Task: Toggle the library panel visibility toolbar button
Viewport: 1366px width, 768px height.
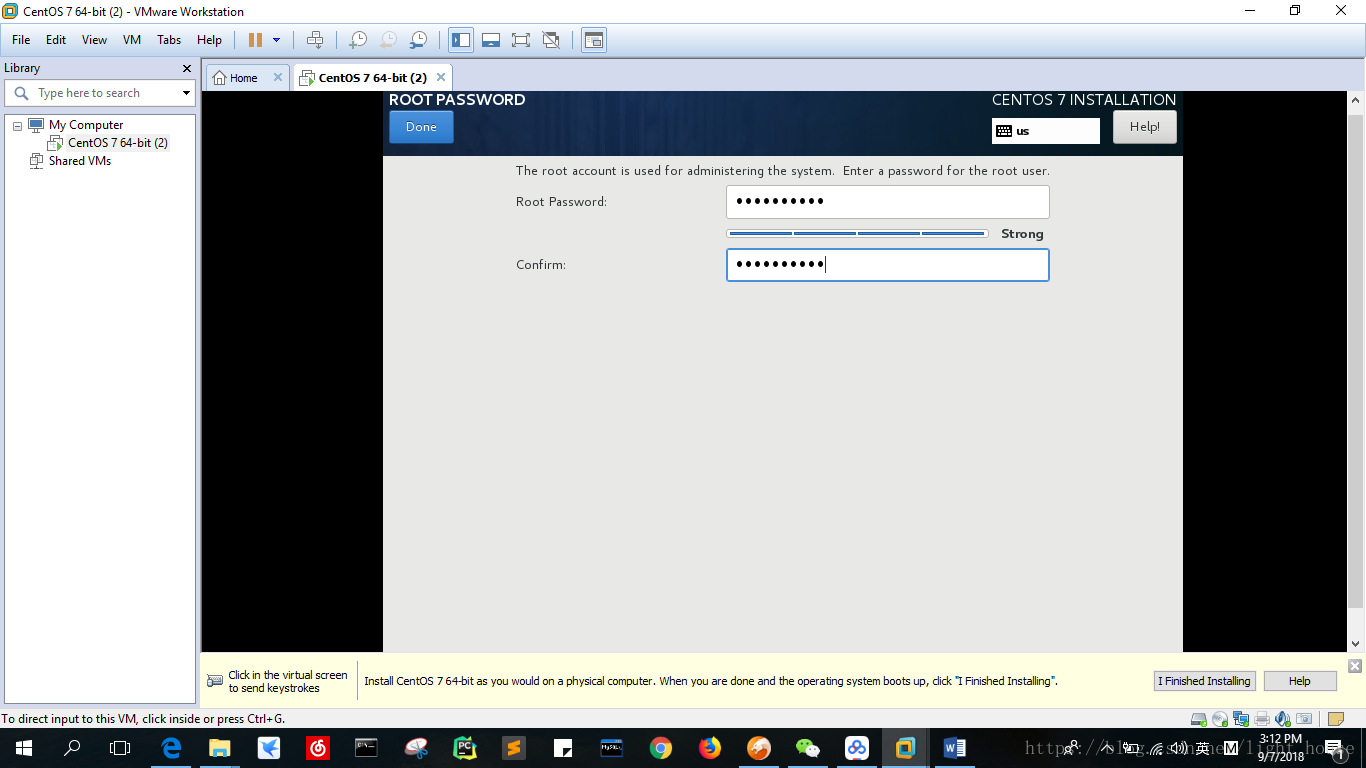Action: (461, 40)
